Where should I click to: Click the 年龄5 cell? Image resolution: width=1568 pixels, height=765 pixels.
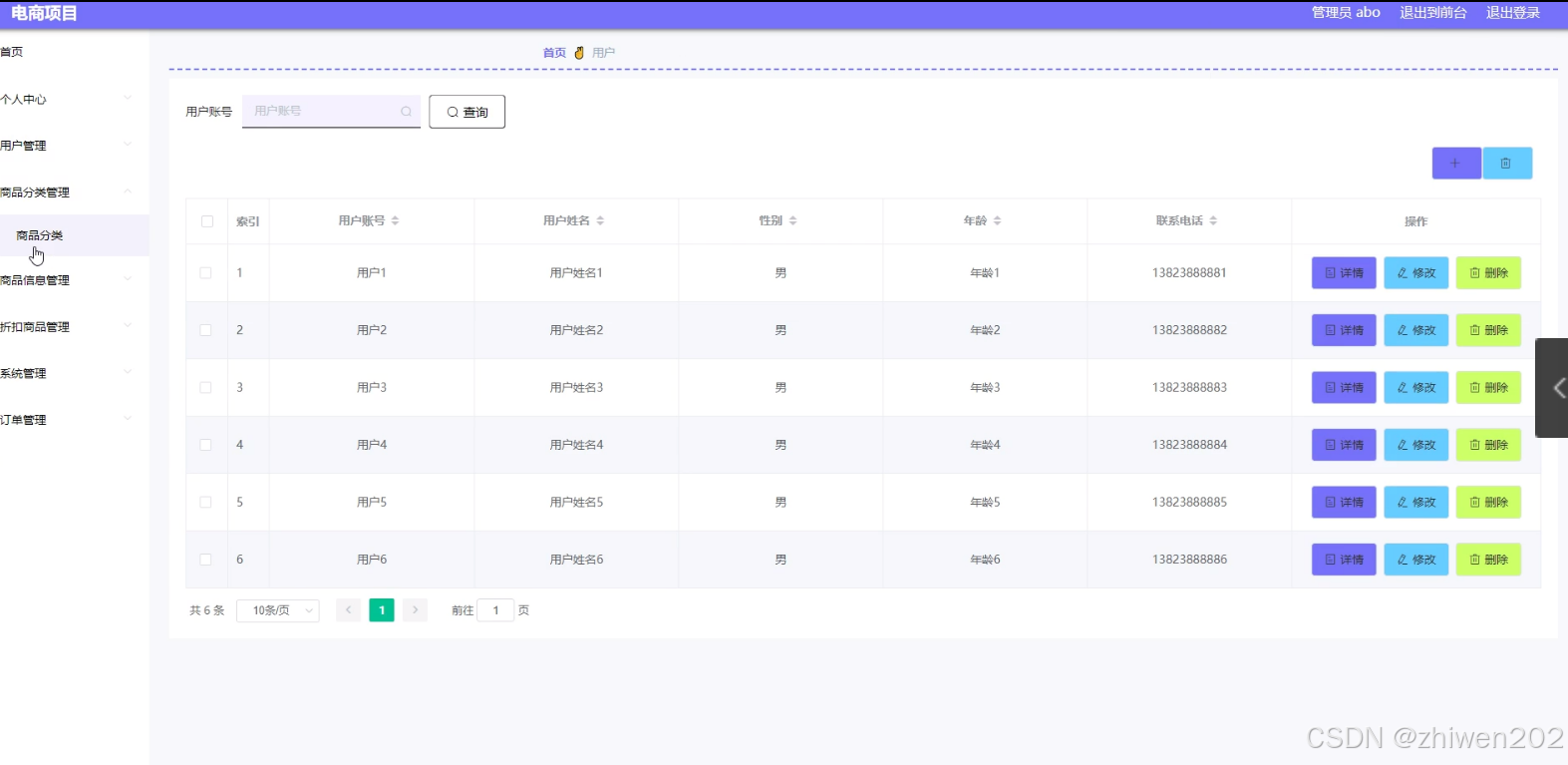click(985, 503)
